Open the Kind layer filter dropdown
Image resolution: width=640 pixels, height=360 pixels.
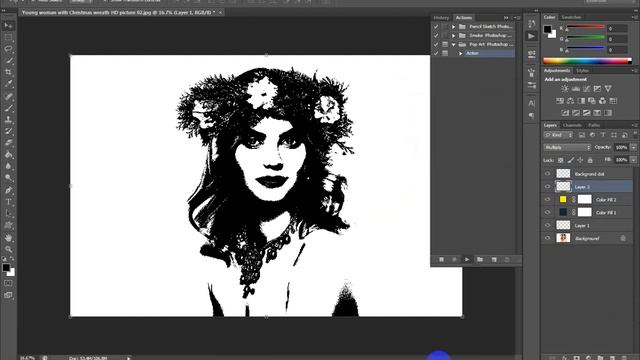point(558,135)
